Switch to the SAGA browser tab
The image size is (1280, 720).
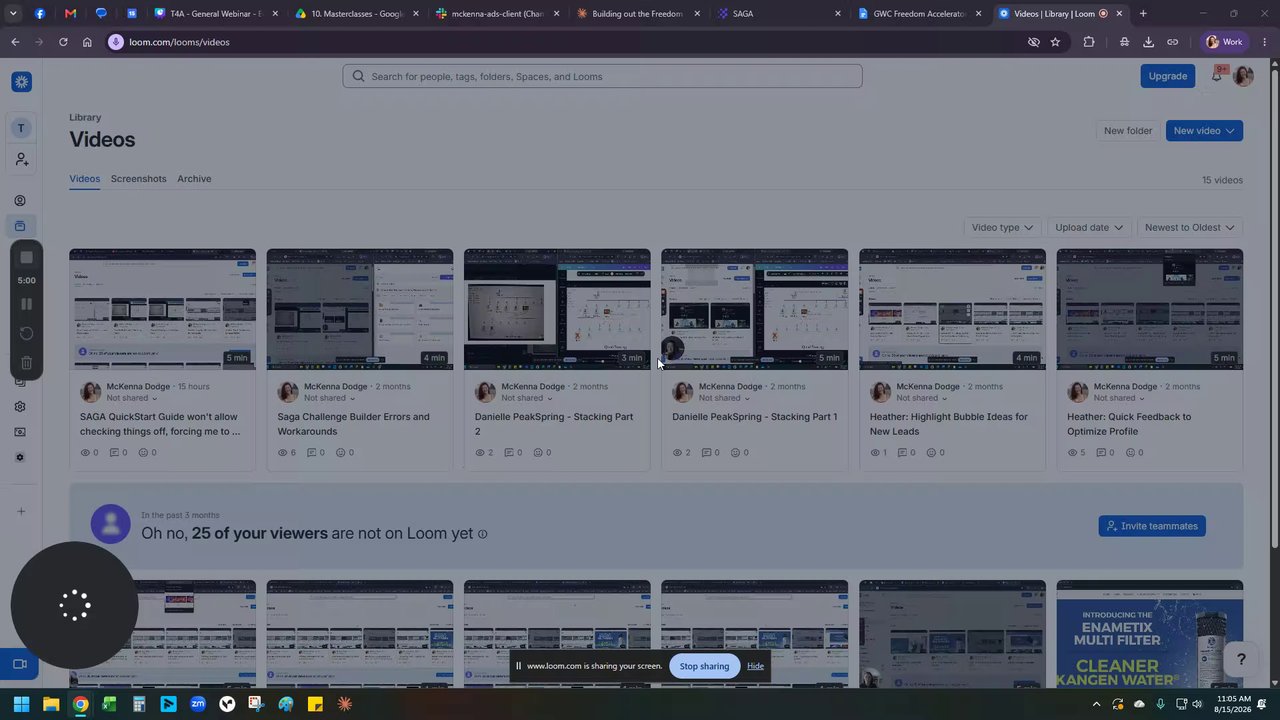[x=778, y=14]
